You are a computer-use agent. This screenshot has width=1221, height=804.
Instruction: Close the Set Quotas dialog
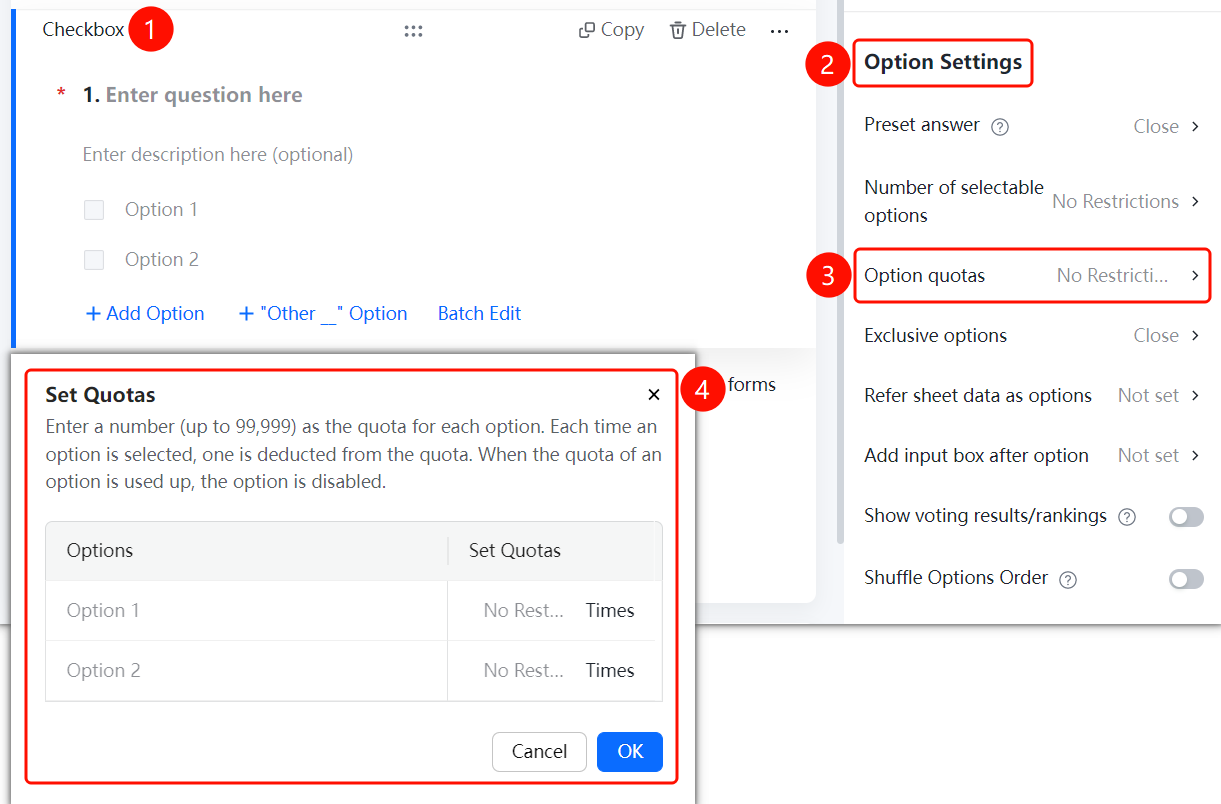(654, 395)
